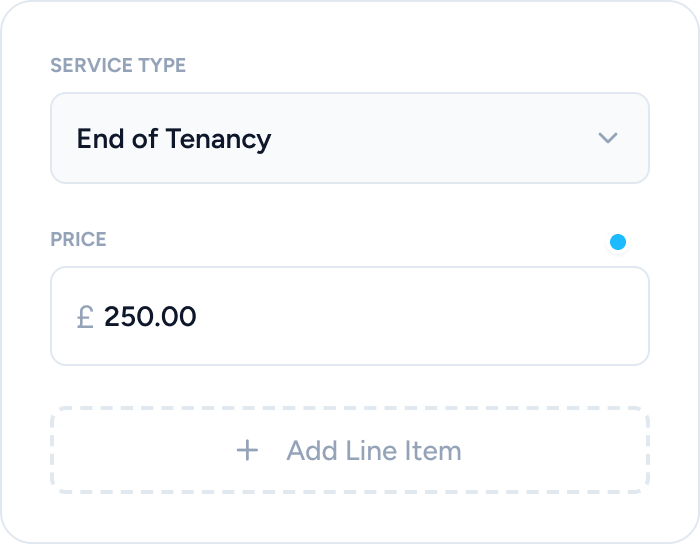Screen dimensions: 700x544
Task: Click the blue dot indicator above the price field
Action: pyautogui.click(x=618, y=242)
